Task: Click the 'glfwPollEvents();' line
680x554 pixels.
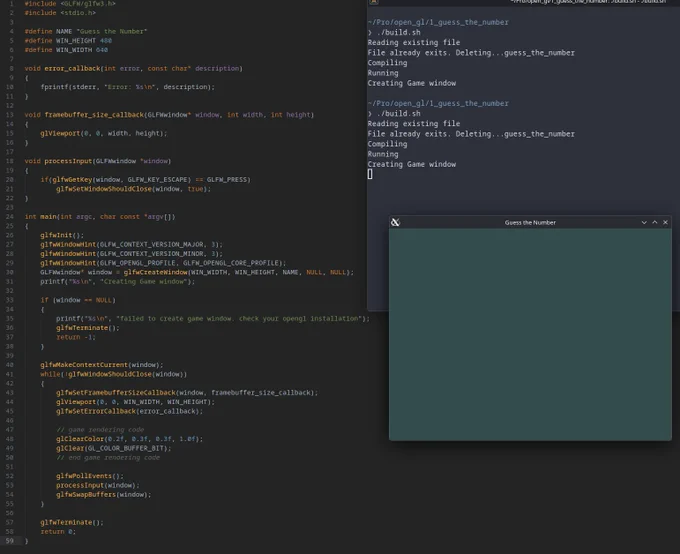Action: click(x=90, y=476)
